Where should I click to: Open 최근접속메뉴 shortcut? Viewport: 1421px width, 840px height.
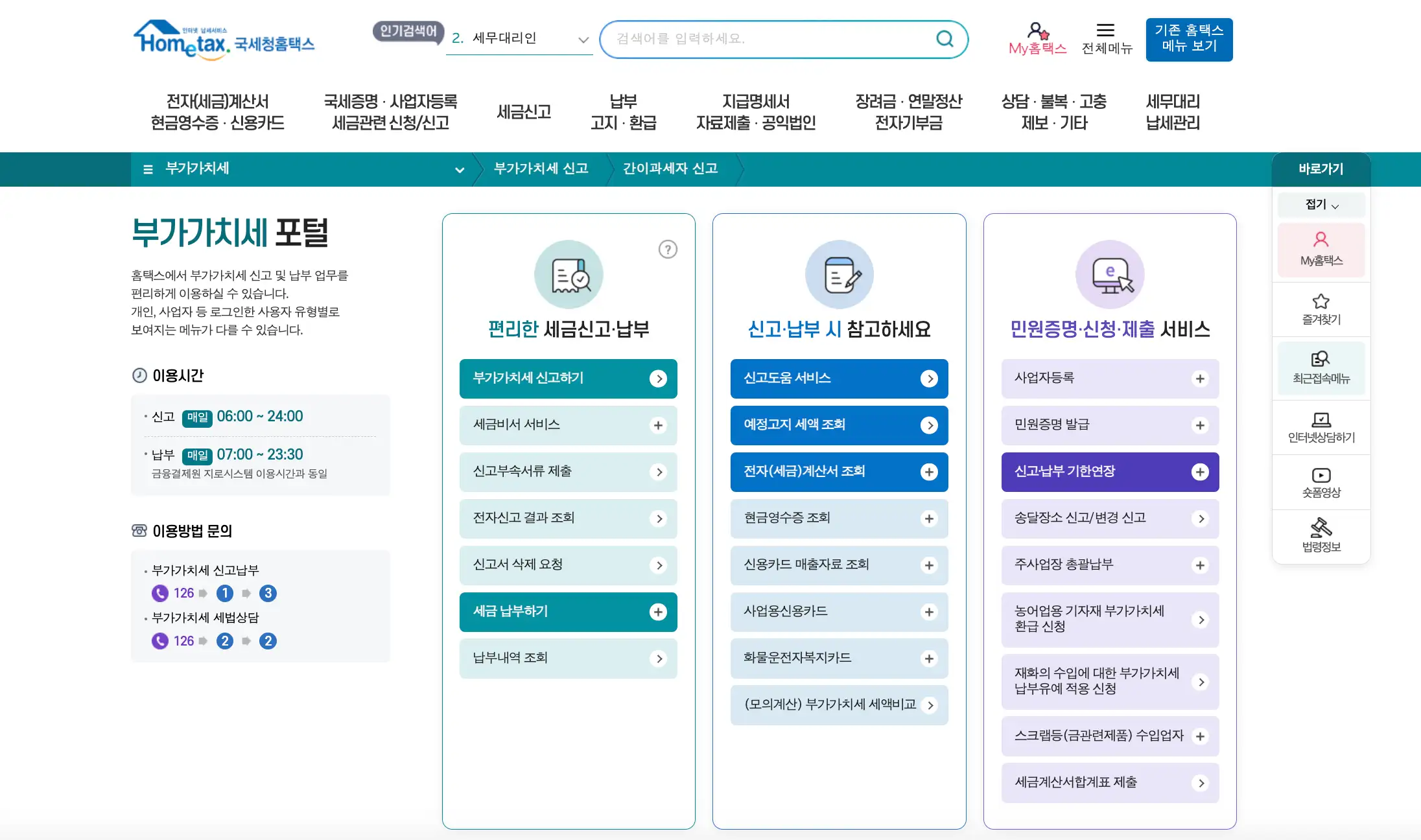point(1321,367)
